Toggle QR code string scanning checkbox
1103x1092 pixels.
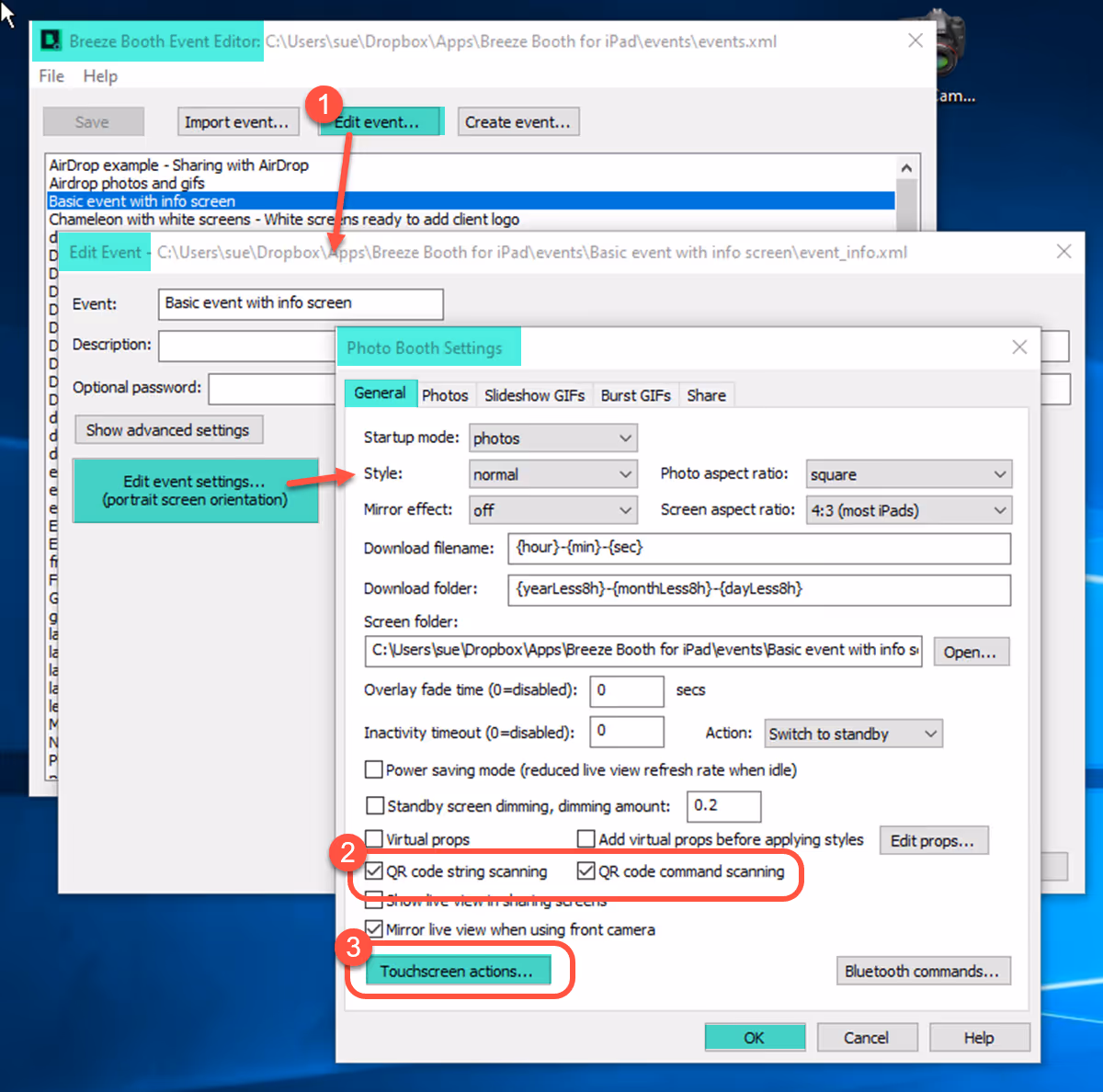tap(374, 870)
